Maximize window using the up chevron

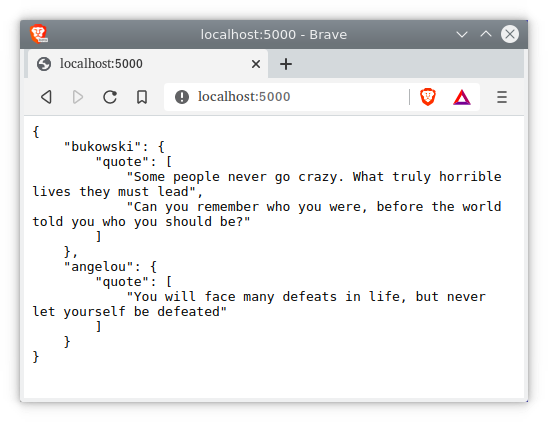tap(486, 34)
